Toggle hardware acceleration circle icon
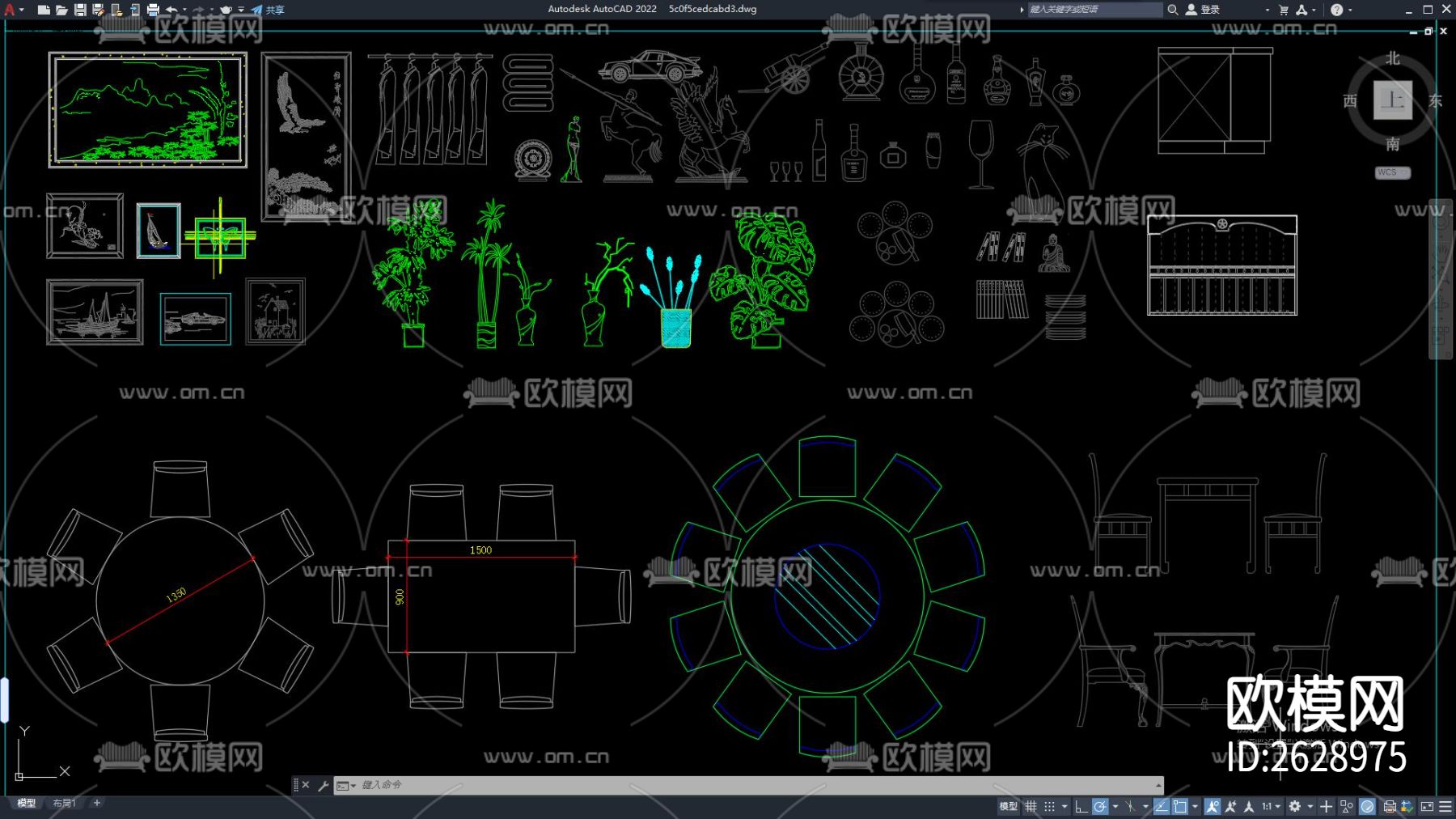Viewport: 1456px width, 819px height. [x=1368, y=807]
